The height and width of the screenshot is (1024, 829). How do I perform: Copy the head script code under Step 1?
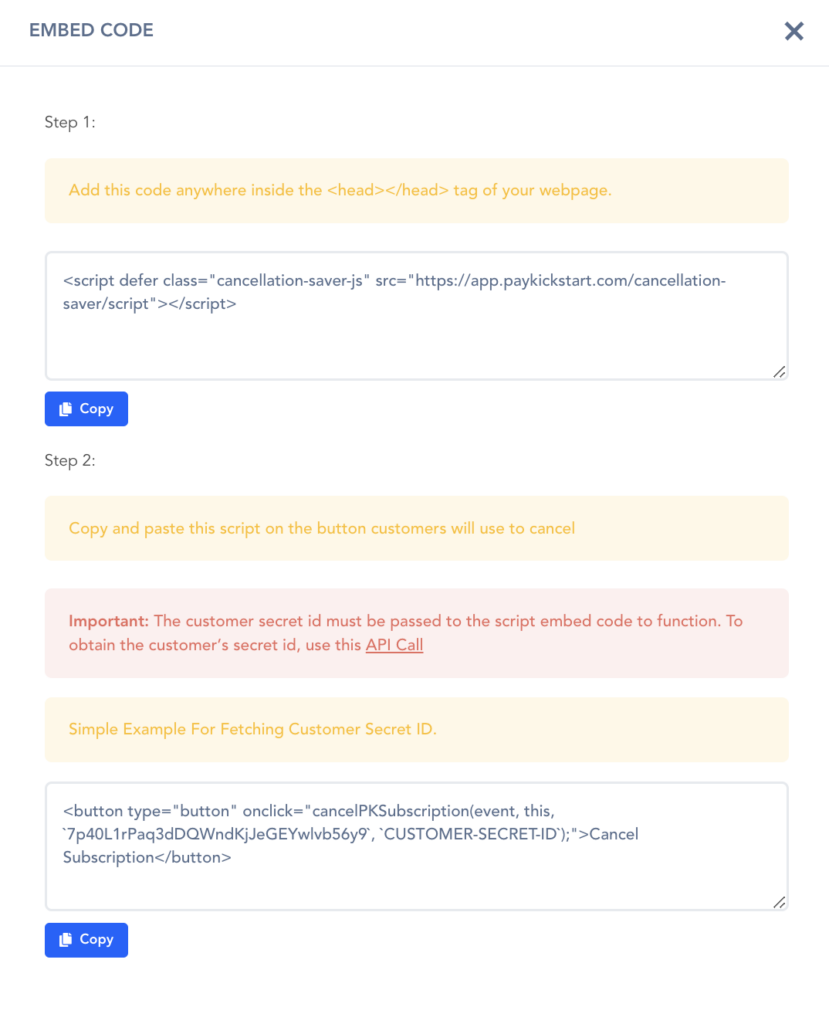tap(86, 409)
